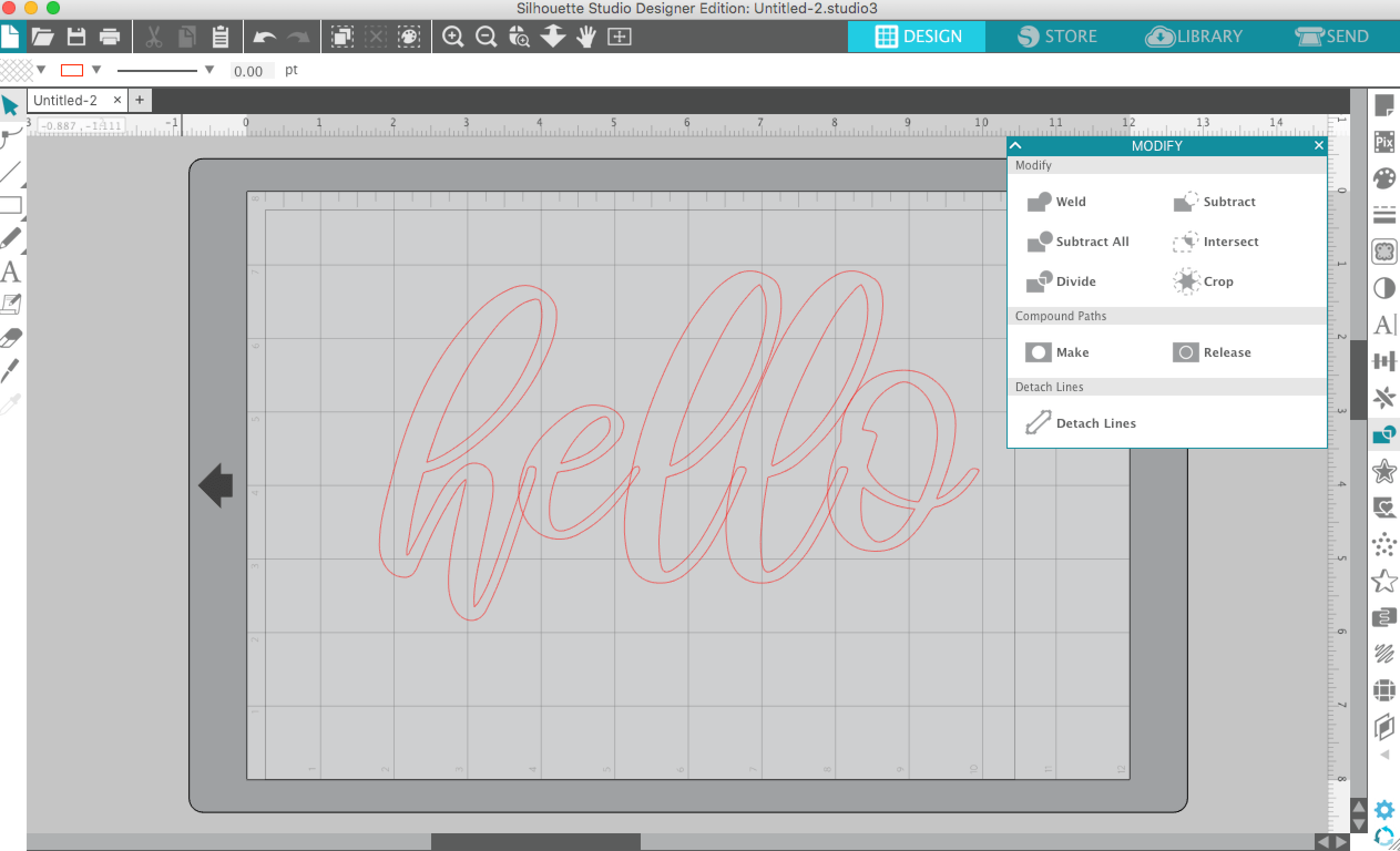
Task: Open the Fill color palette panel icon
Action: coord(1384,178)
